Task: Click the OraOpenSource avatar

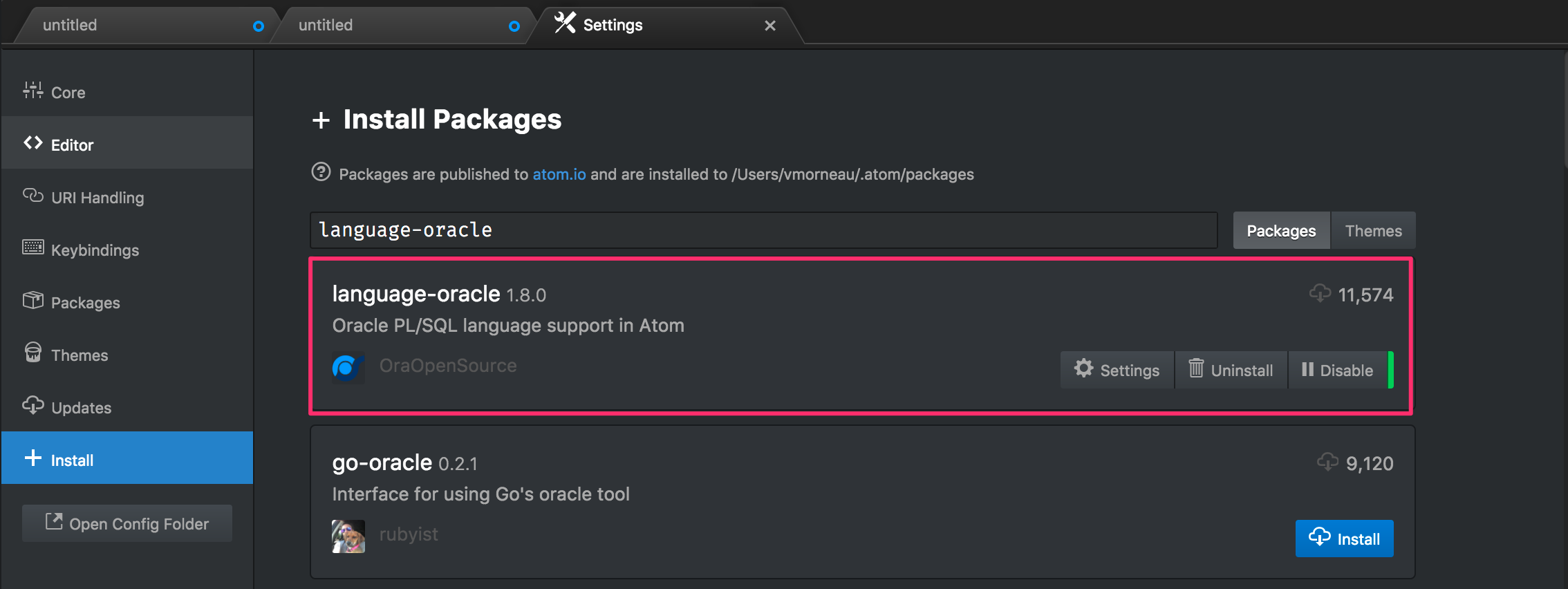Action: [348, 368]
